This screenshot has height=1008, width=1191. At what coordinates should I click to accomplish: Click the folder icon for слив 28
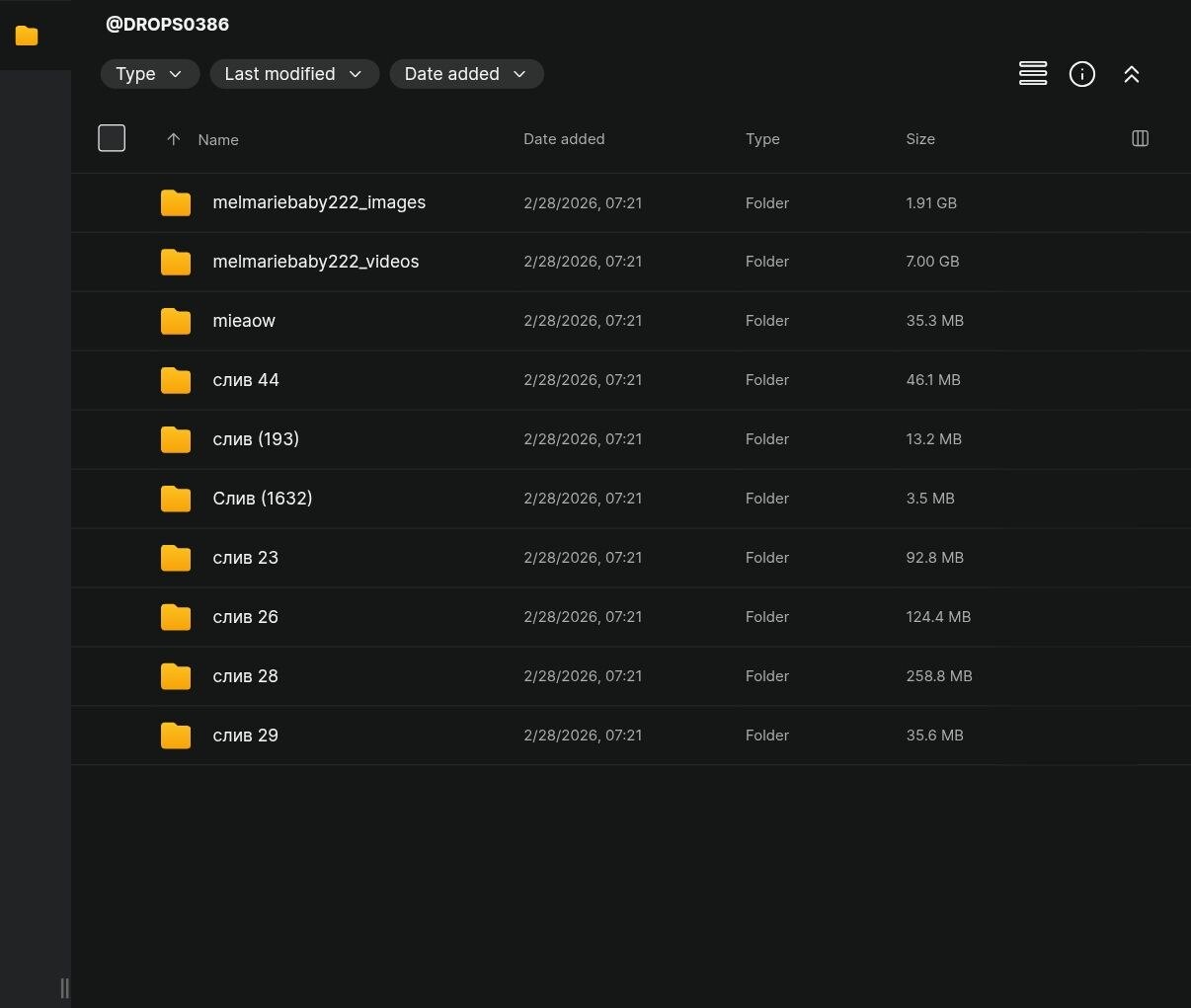pos(176,676)
